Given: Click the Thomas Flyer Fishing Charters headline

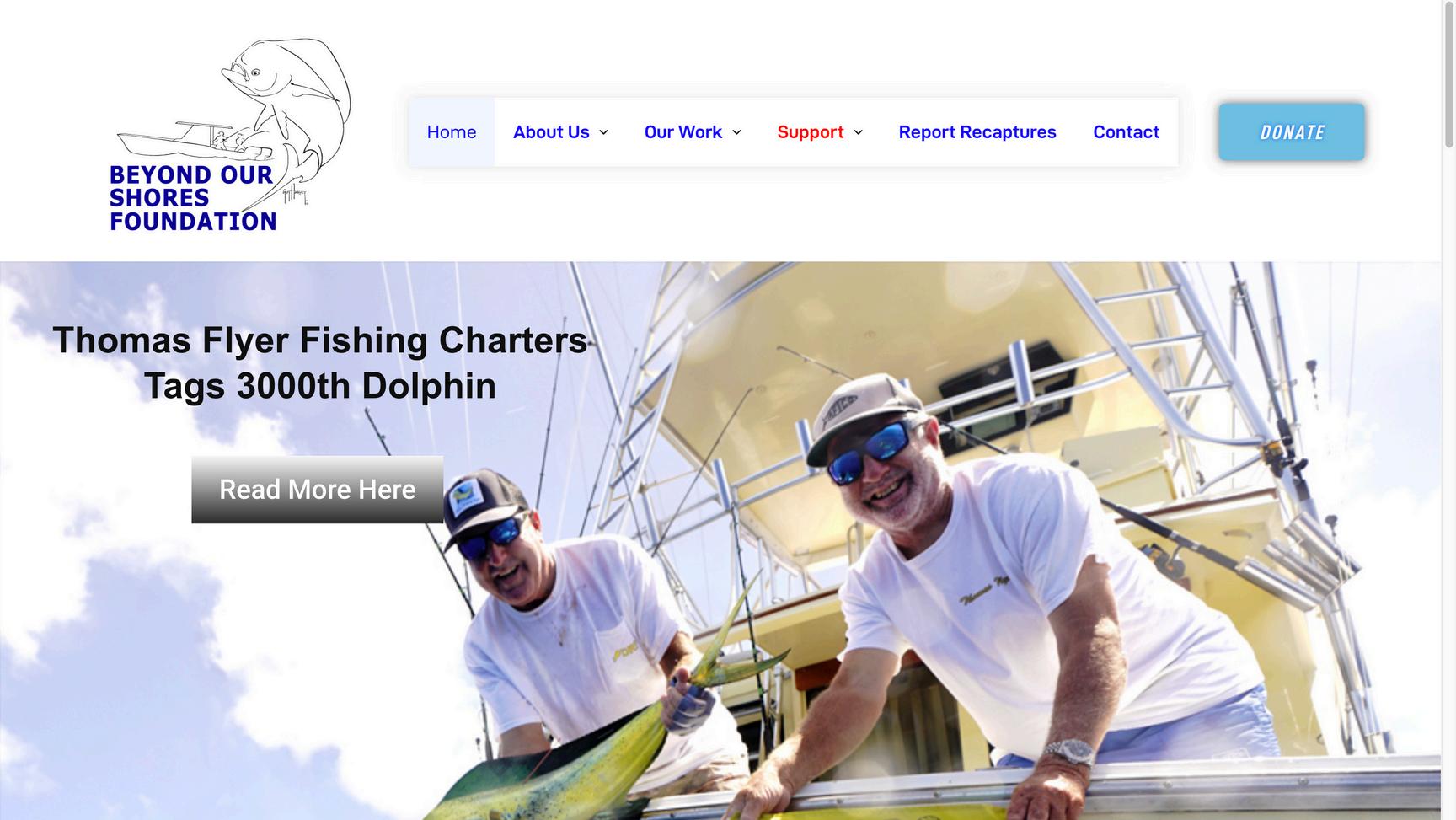Looking at the screenshot, I should pos(320,340).
